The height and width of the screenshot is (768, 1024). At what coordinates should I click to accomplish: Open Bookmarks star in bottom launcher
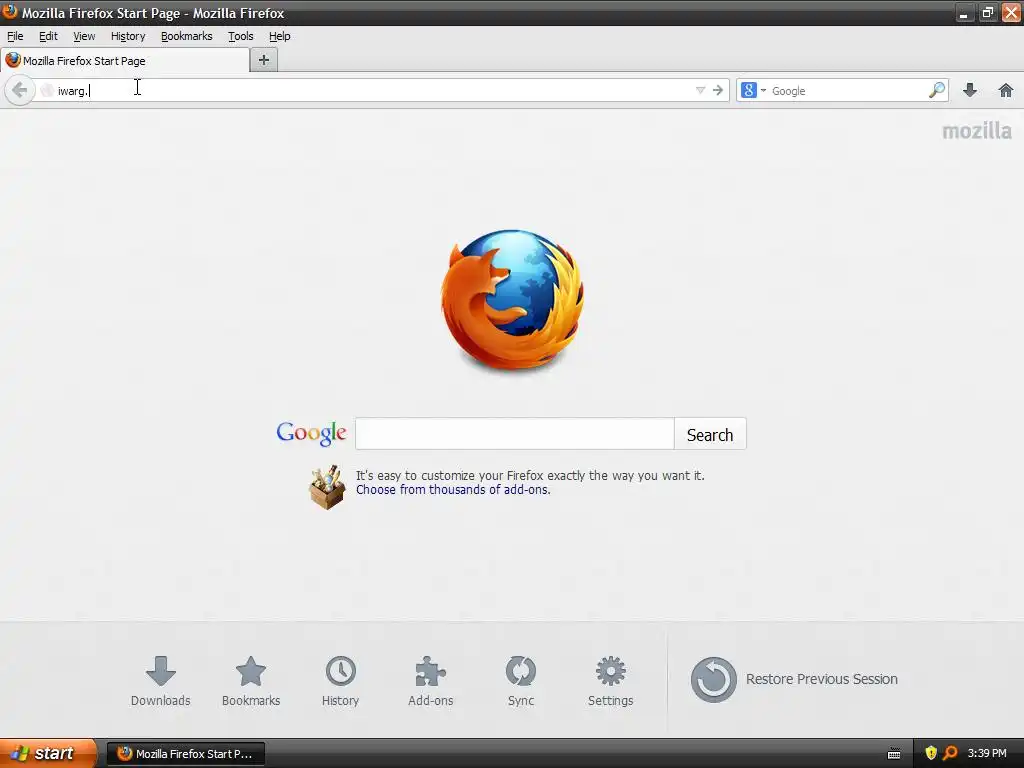point(251,681)
